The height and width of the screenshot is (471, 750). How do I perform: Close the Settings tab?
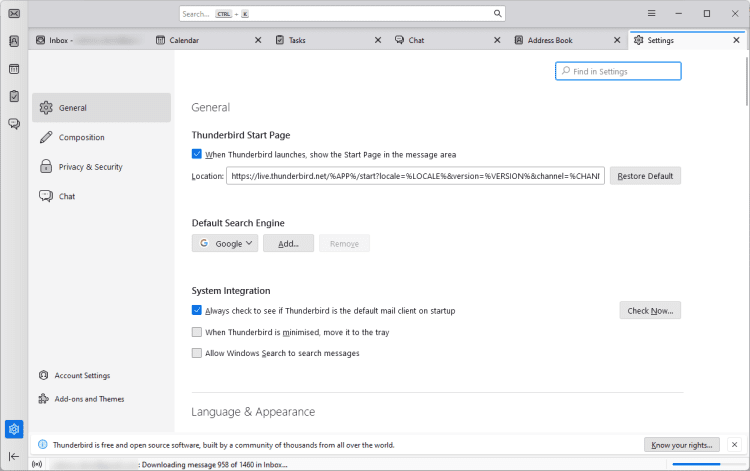pyautogui.click(x=737, y=40)
